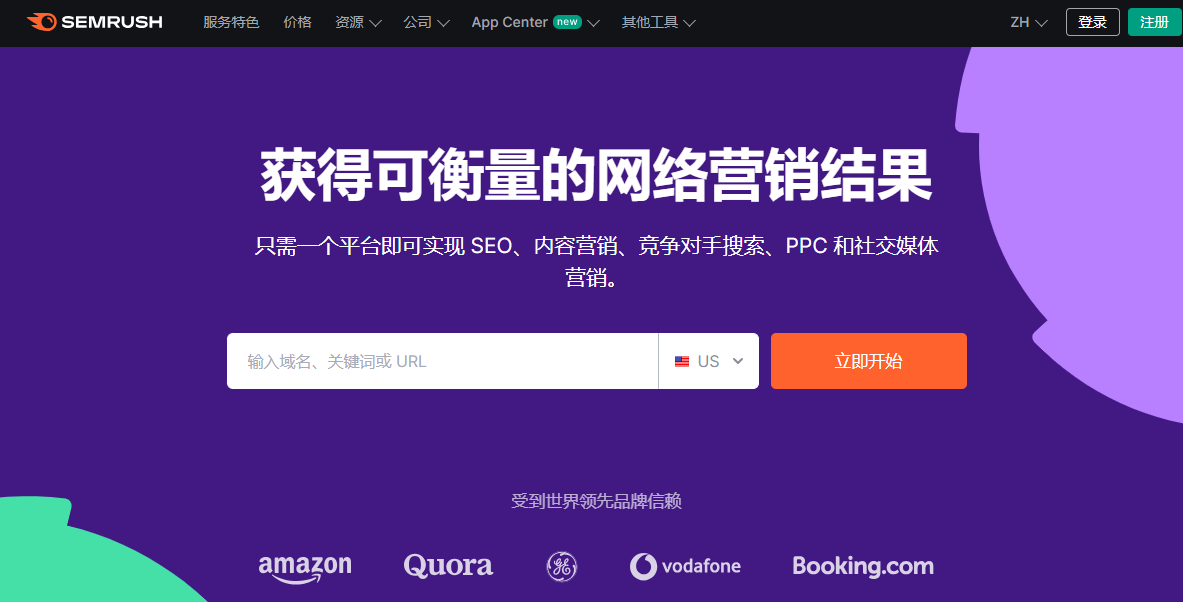Click the US flag icon
Image resolution: width=1183 pixels, height=602 pixels.
(x=682, y=361)
